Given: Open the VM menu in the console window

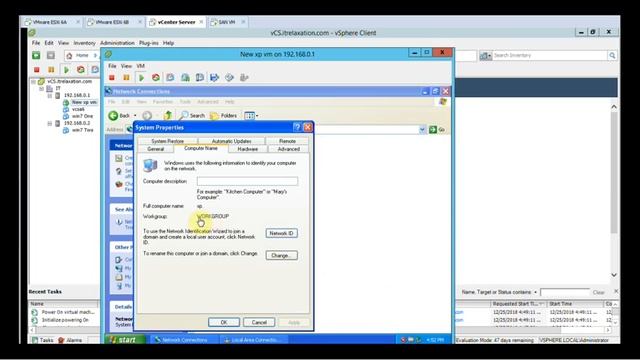Looking at the screenshot, I should tap(140, 66).
